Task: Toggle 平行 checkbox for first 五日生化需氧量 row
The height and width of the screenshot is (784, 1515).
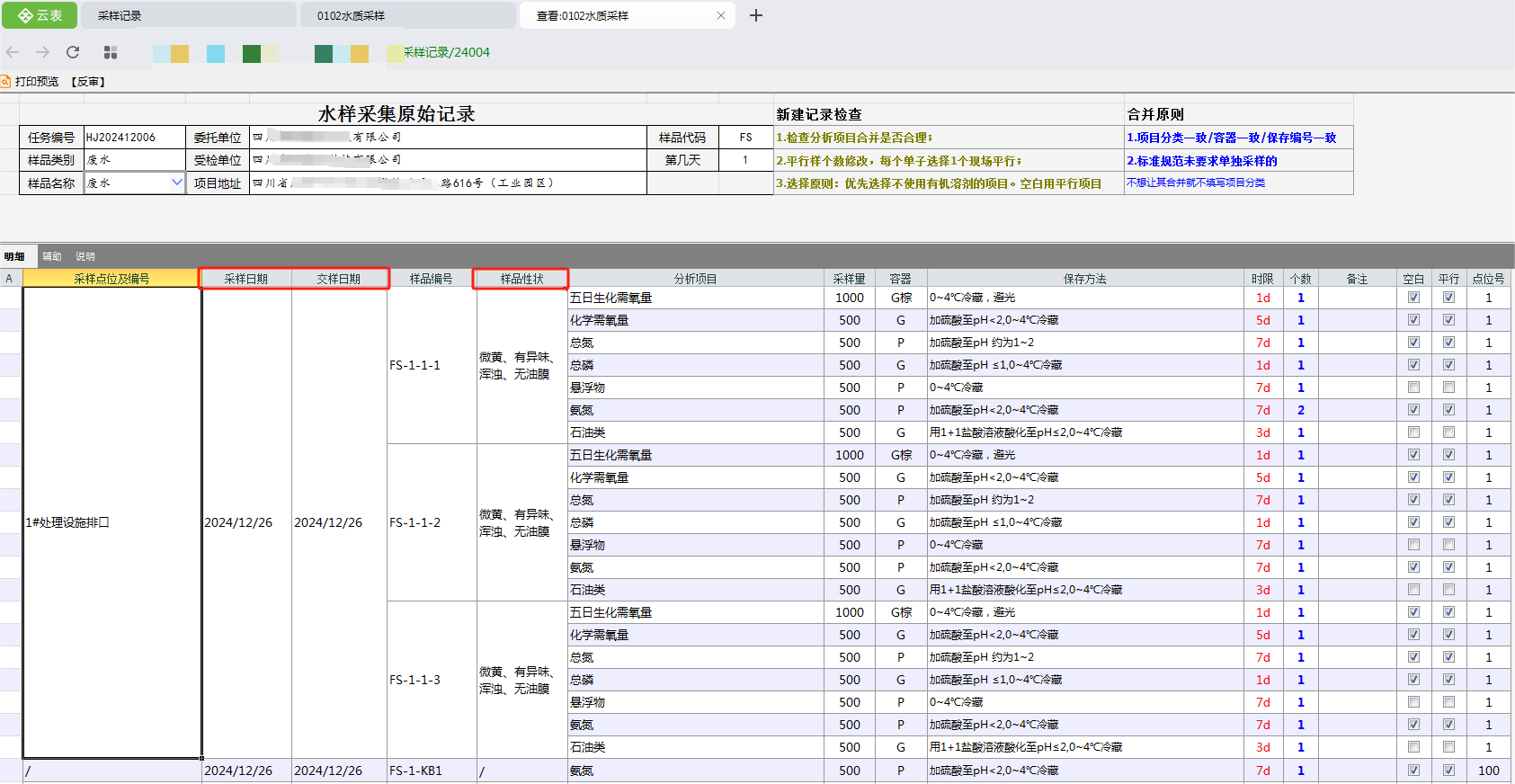Action: point(1448,298)
